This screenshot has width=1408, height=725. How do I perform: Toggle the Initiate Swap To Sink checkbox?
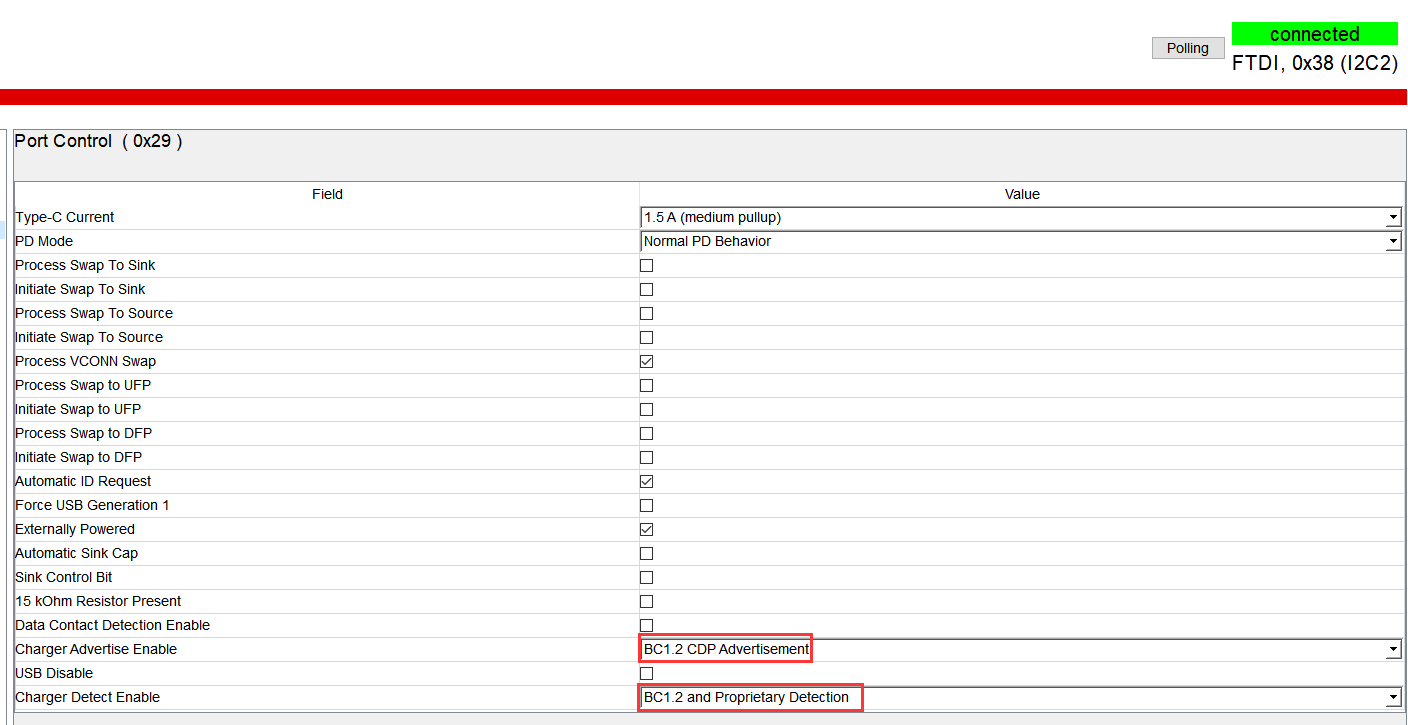646,289
